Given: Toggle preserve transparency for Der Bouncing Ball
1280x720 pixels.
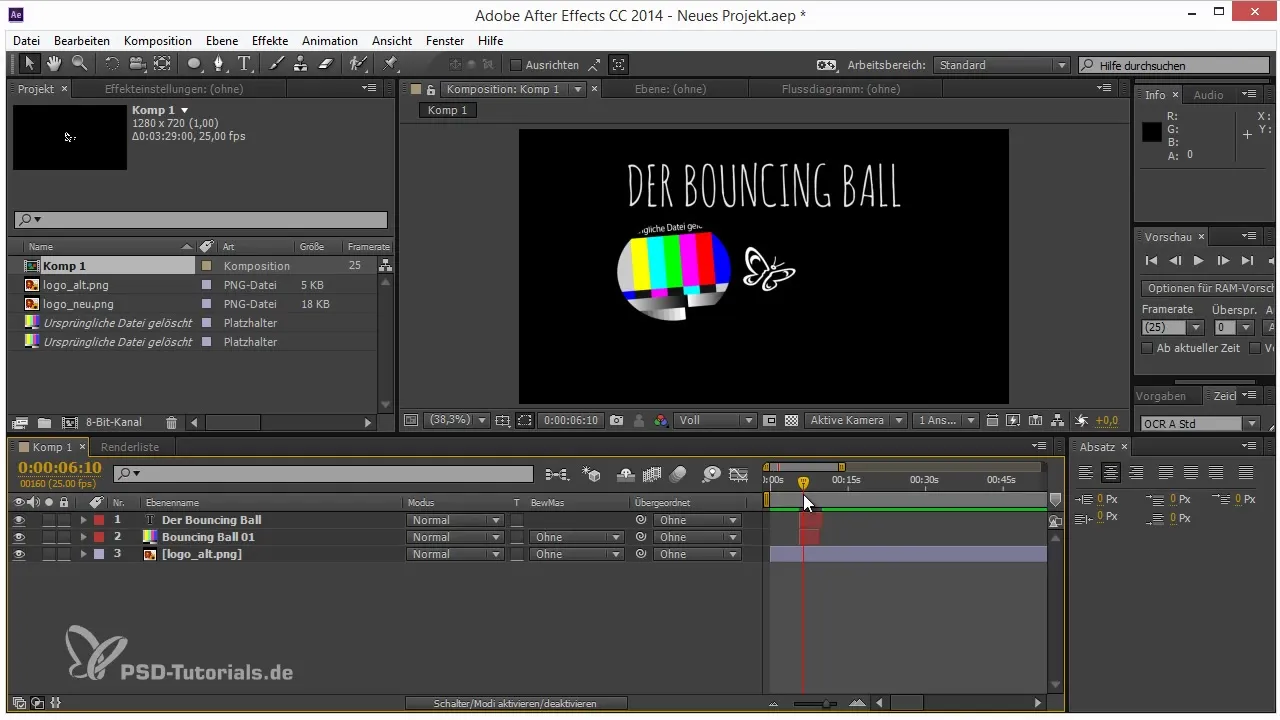Looking at the screenshot, I should (517, 520).
